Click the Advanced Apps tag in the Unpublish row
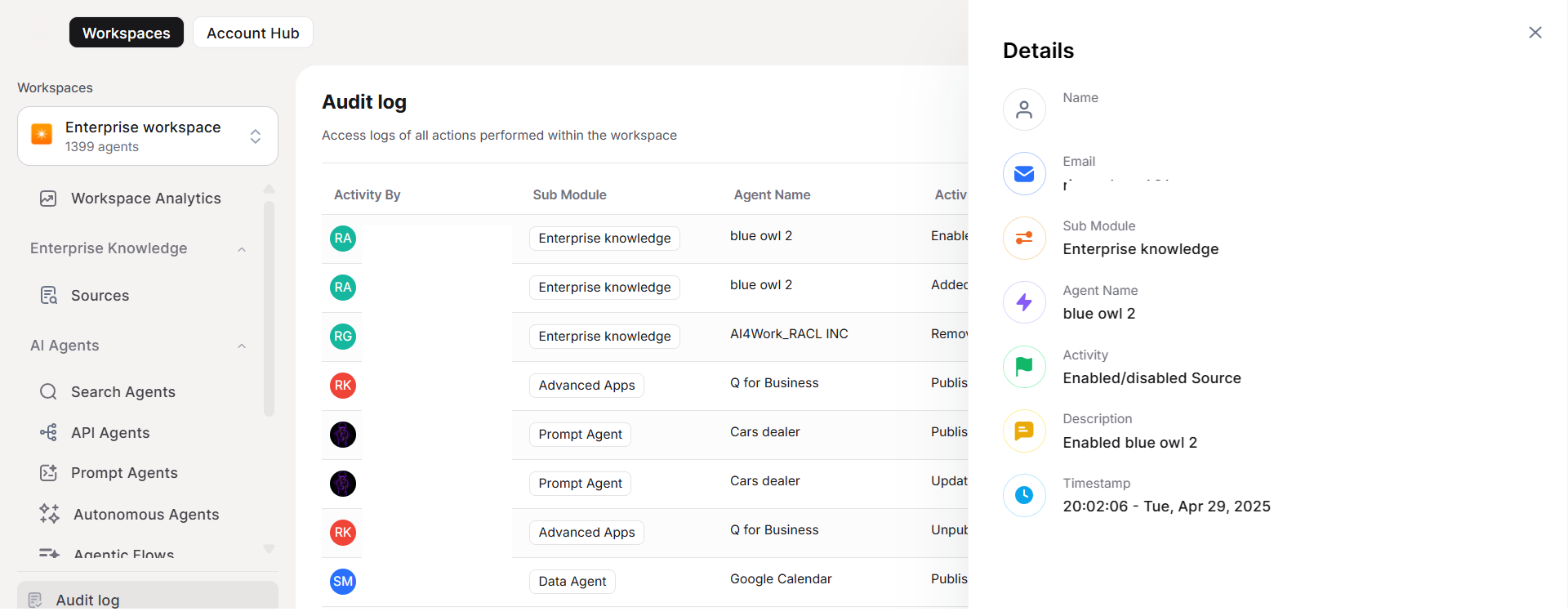The height and width of the screenshot is (616, 1568). [586, 533]
